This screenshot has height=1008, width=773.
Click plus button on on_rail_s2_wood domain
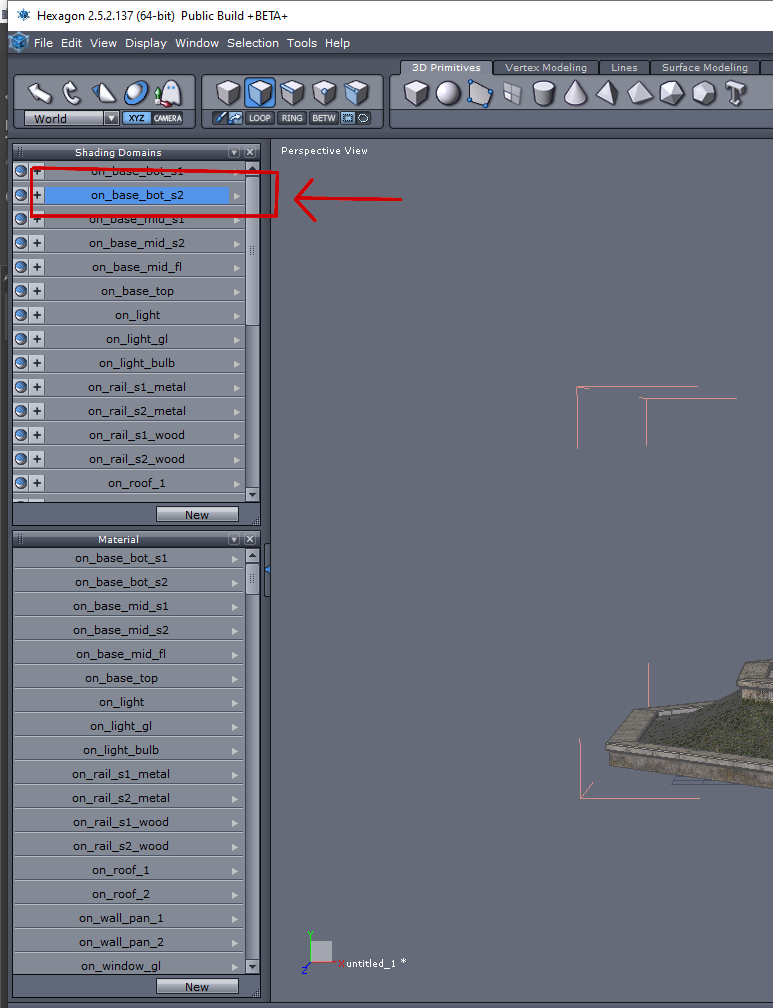click(x=37, y=458)
